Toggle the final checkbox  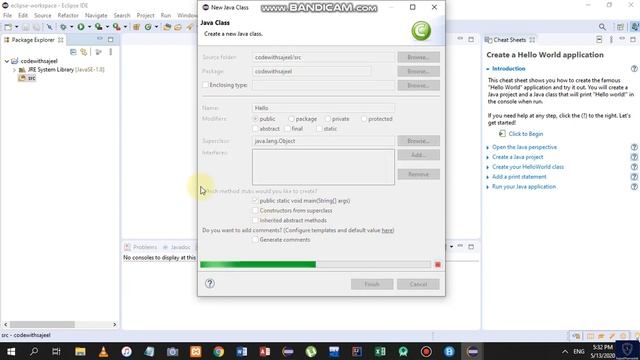(287, 129)
